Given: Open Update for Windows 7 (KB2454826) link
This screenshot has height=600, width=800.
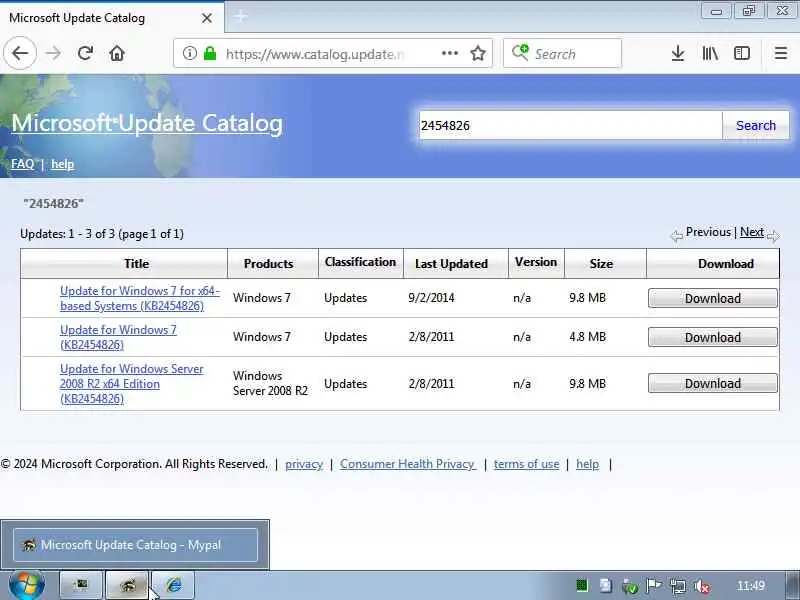Looking at the screenshot, I should coord(118,337).
